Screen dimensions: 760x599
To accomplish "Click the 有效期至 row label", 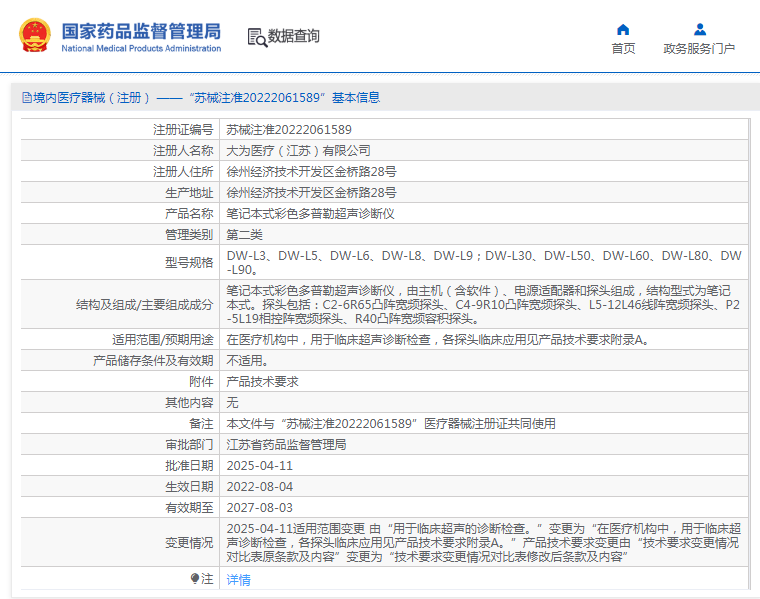I will pos(189,508).
